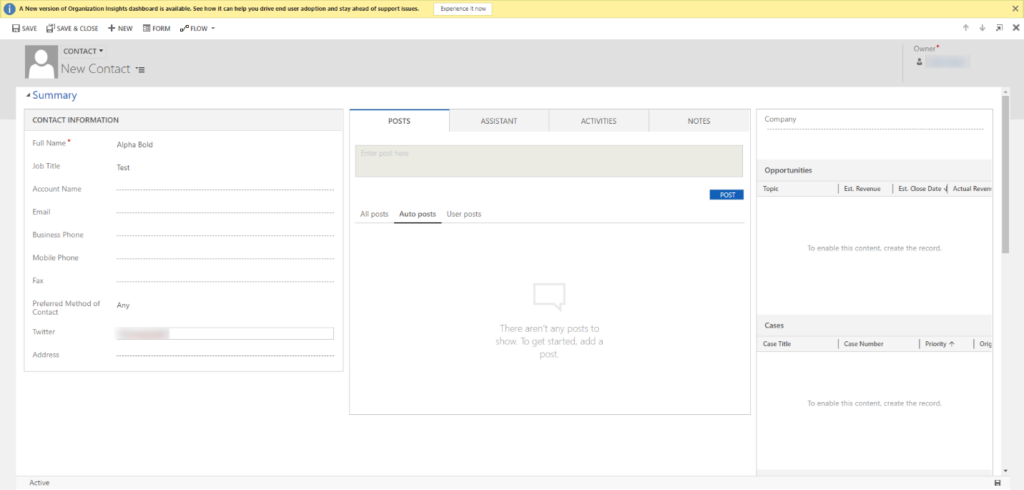1024x490 pixels.
Task: Click the Account Name field
Action: tap(225, 189)
